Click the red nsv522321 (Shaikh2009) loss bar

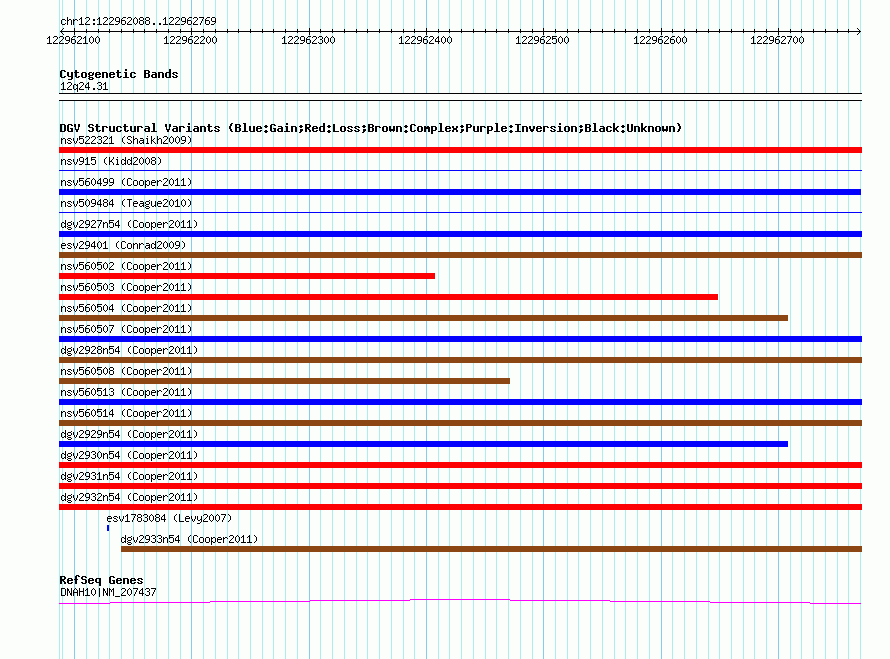tap(460, 150)
